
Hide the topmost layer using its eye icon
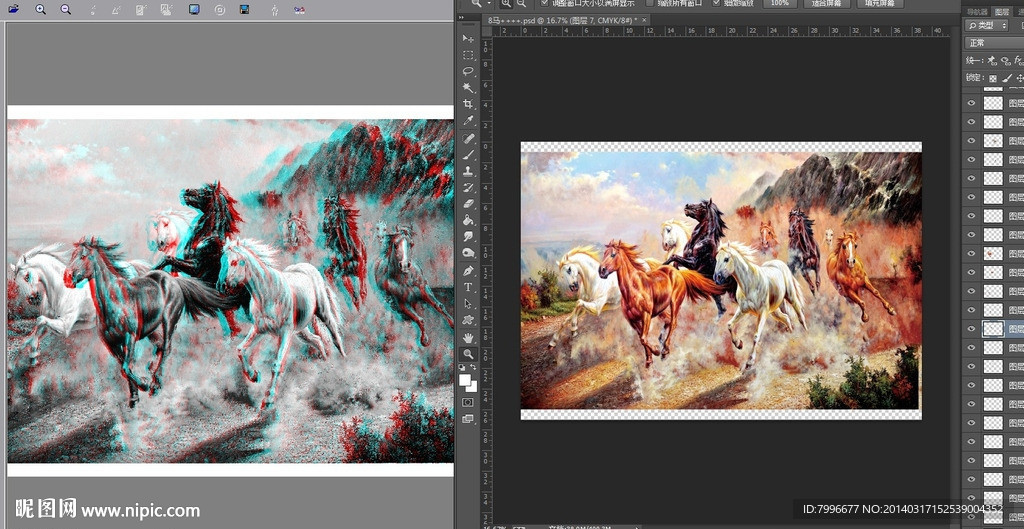[970, 102]
